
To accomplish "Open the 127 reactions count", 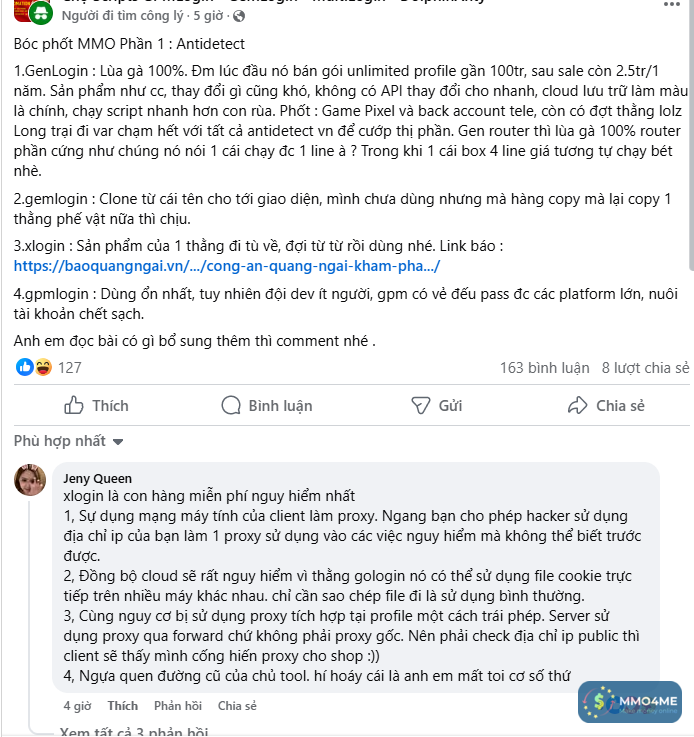I will point(69,367).
